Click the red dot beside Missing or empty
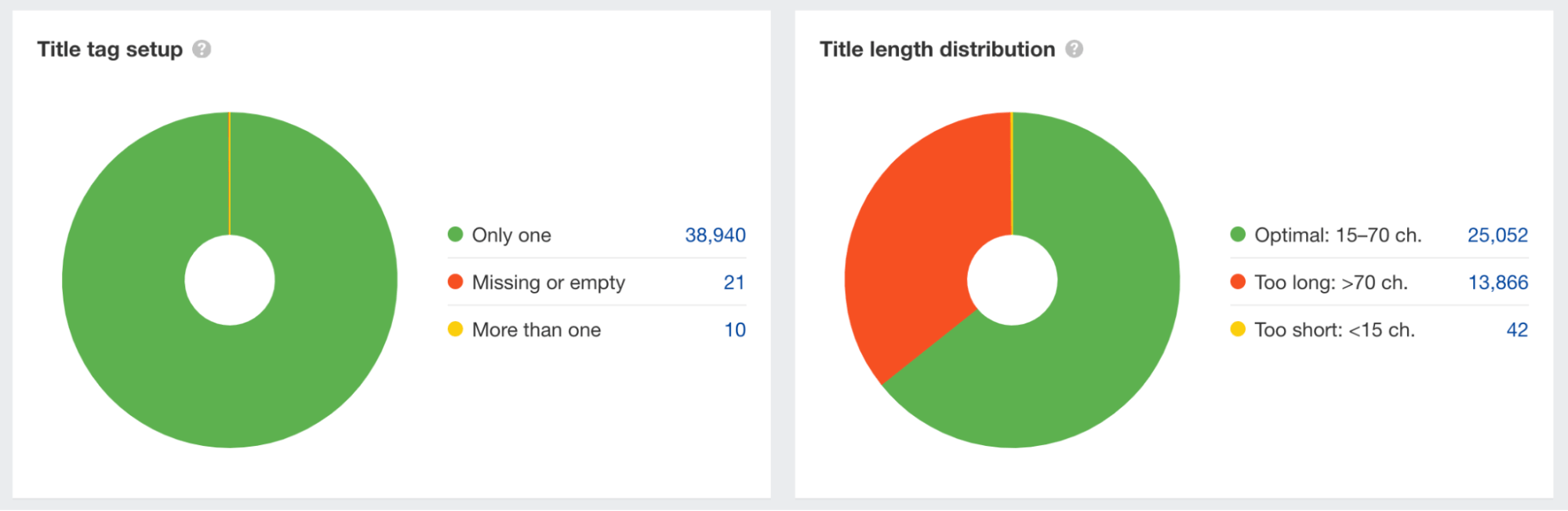This screenshot has height=511, width=1568. [456, 282]
